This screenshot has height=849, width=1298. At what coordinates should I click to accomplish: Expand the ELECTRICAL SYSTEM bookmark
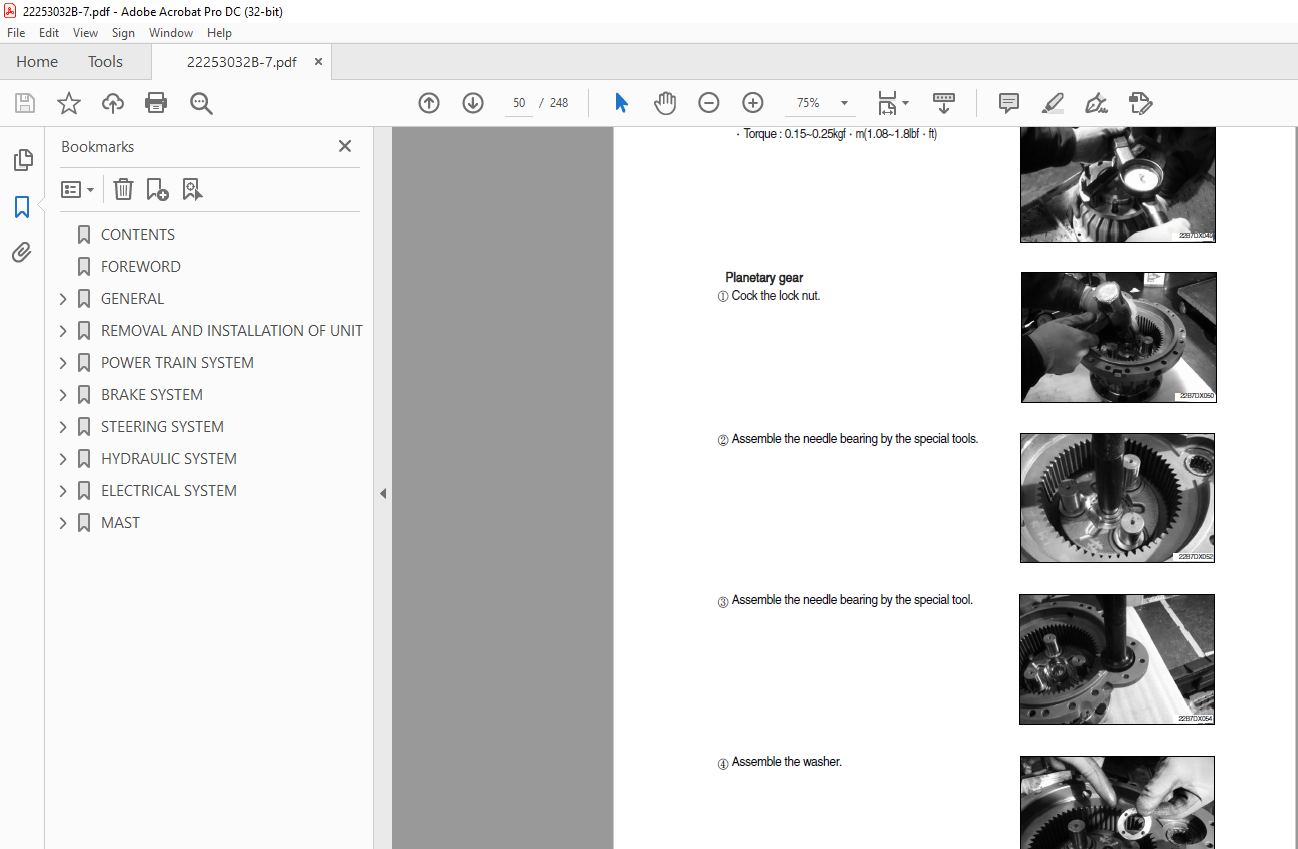tap(63, 491)
